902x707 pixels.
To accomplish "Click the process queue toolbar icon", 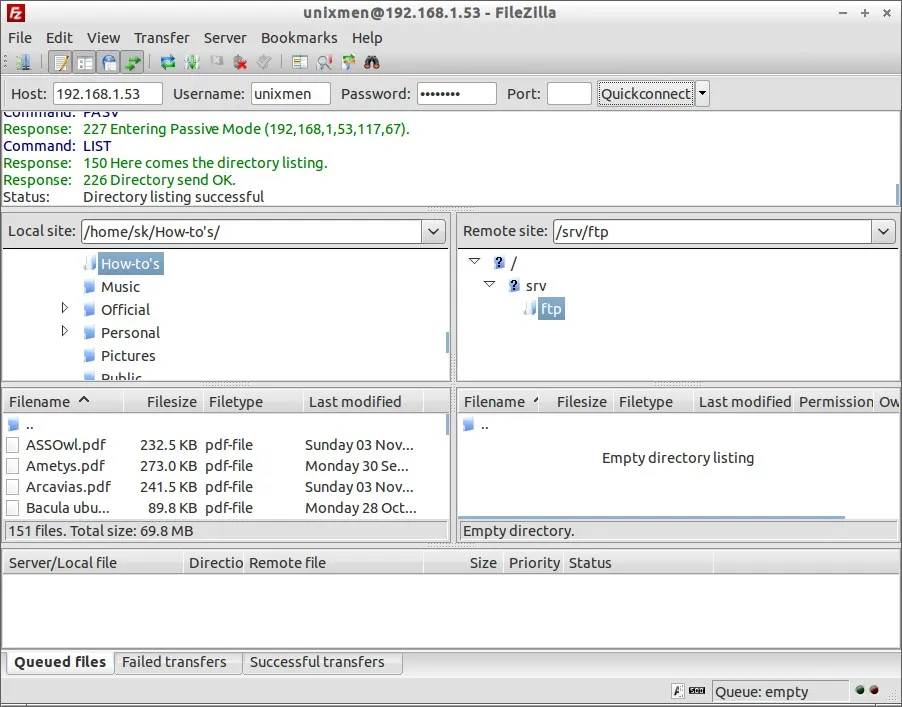I will (x=192, y=62).
